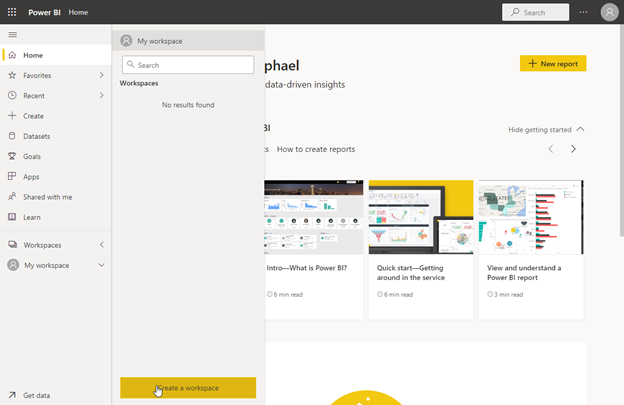Open the more options ellipsis in header
This screenshot has width=624, height=405.
click(x=583, y=12)
